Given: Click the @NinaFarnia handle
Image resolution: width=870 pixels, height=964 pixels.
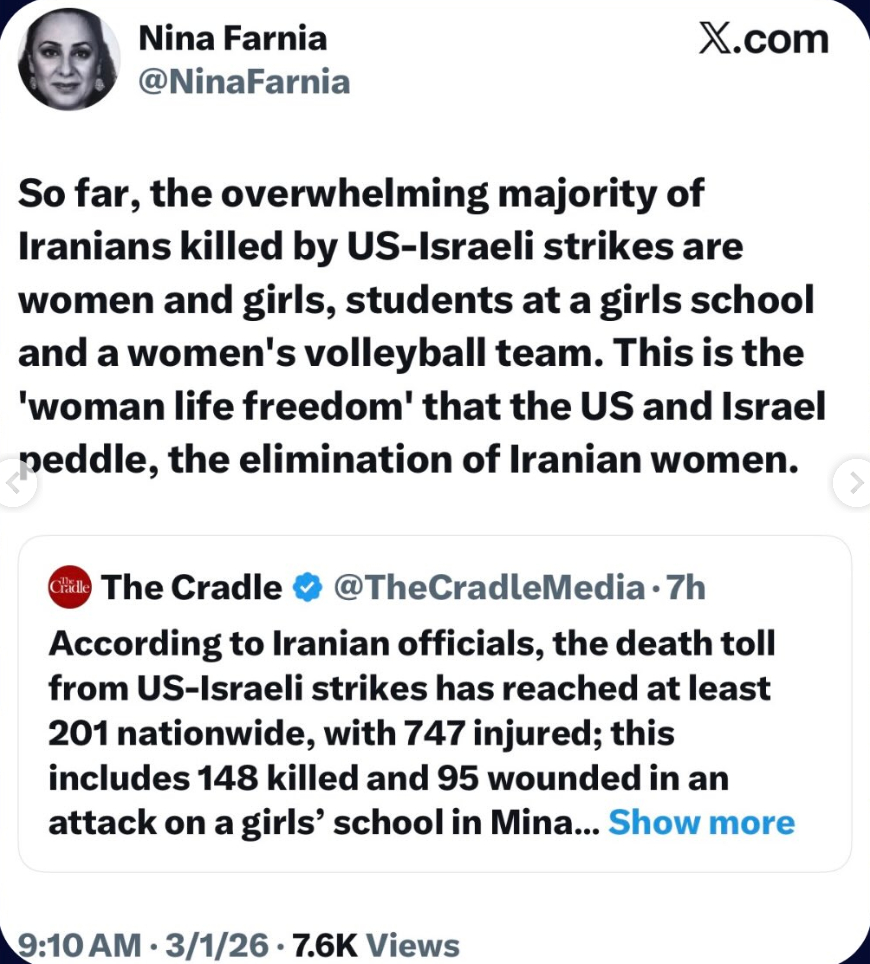Looking at the screenshot, I should [243, 82].
